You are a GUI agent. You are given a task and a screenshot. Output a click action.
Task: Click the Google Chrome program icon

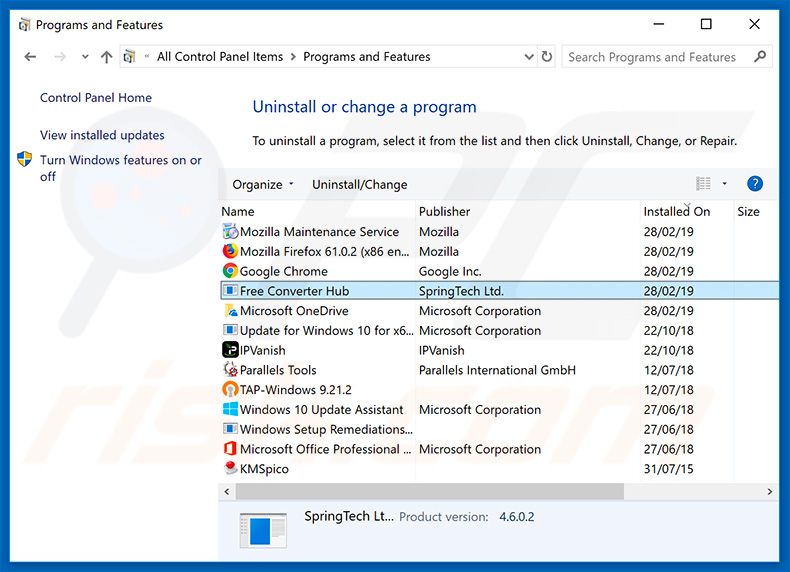point(230,271)
